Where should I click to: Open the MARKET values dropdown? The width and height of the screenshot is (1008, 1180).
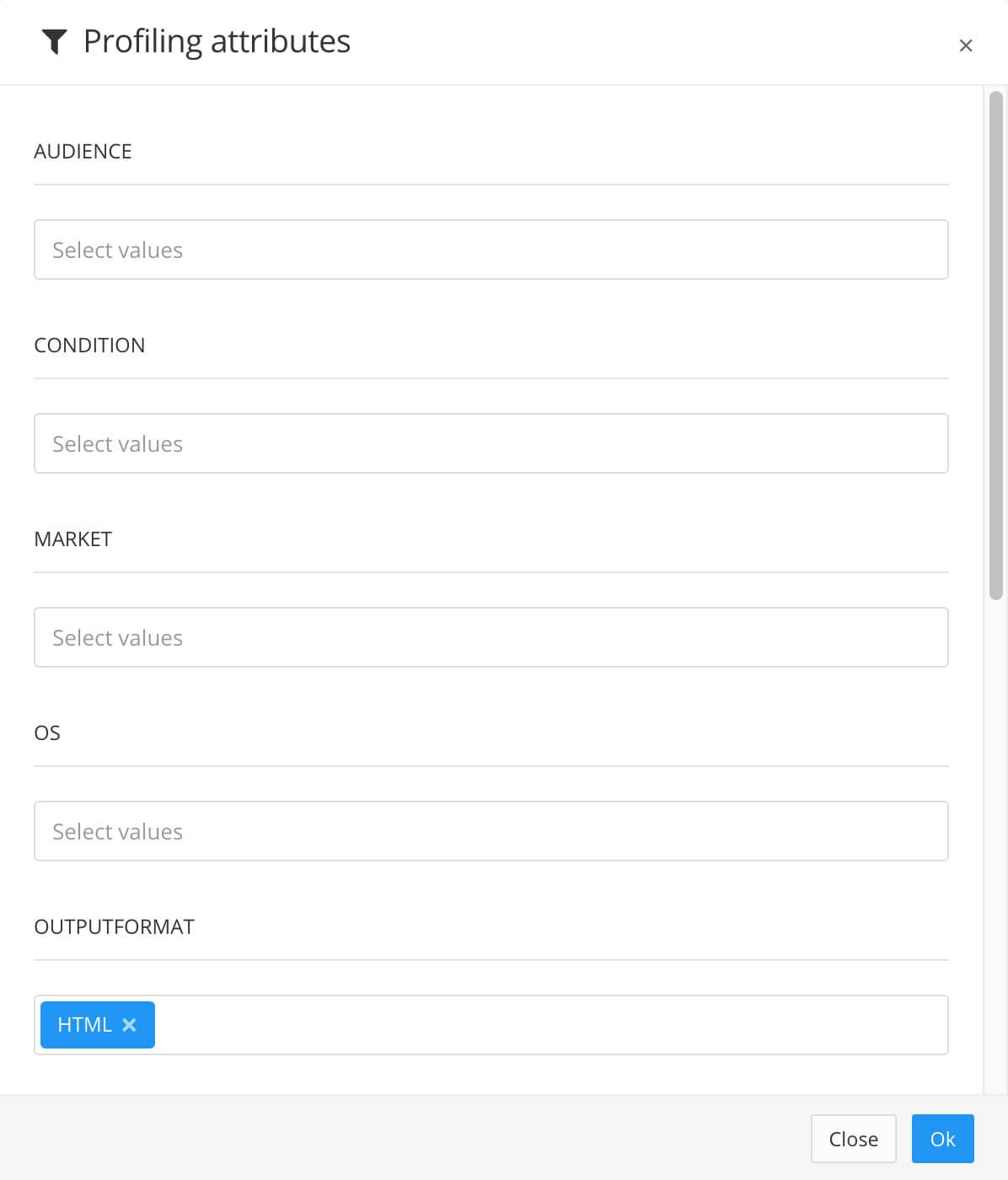[491, 636]
